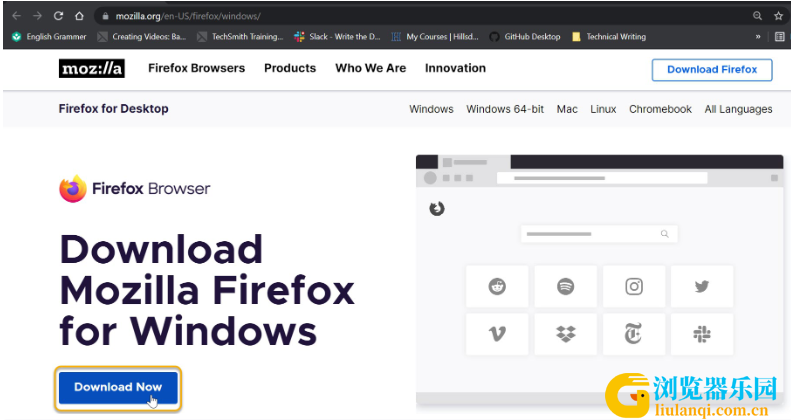This screenshot has height=420, width=791.
Task: Go back with the browser back arrow
Action: (16, 16)
